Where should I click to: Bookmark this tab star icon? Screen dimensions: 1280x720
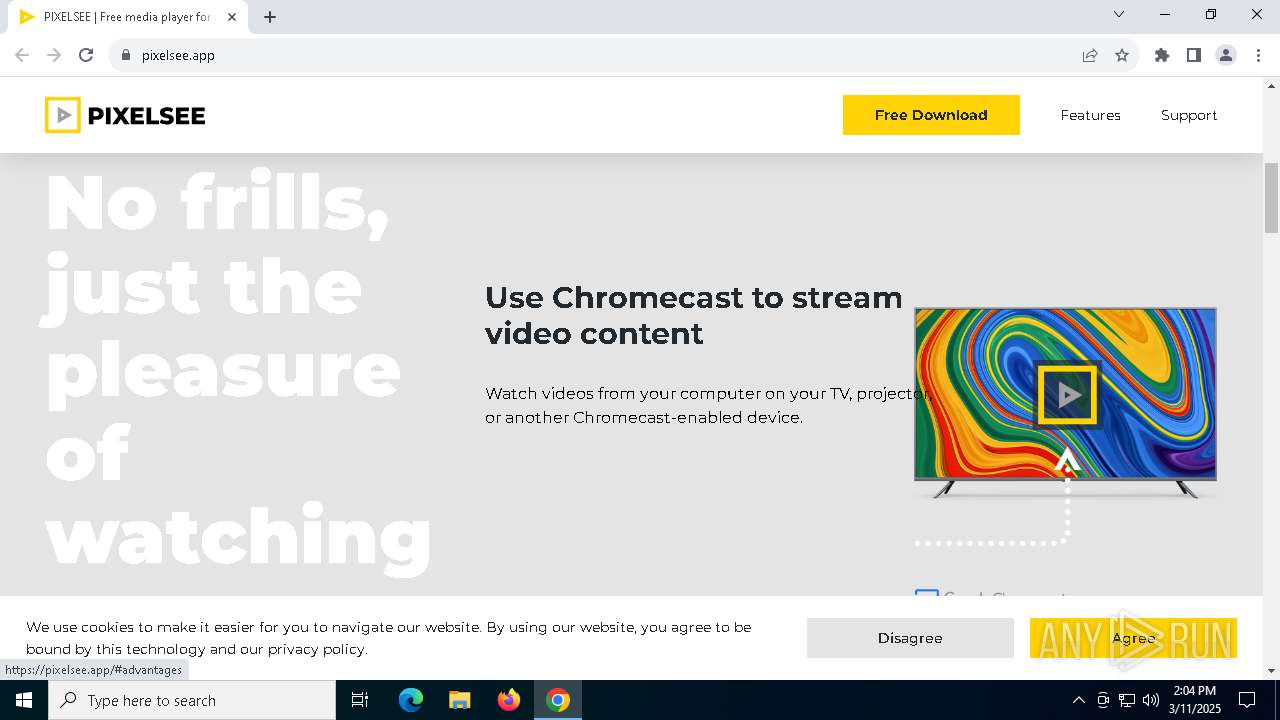coord(1122,55)
